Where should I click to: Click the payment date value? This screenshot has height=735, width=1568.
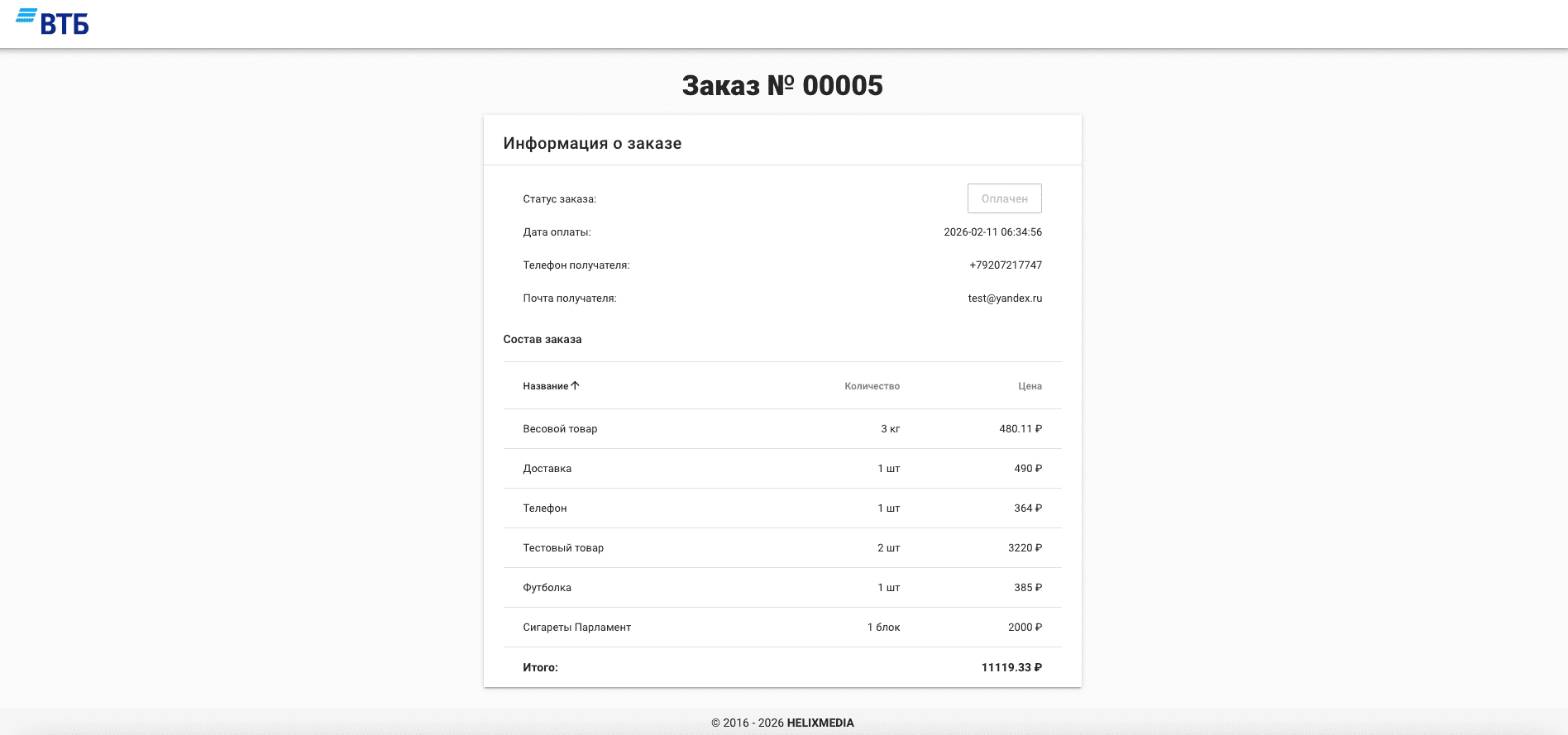pyautogui.click(x=992, y=232)
